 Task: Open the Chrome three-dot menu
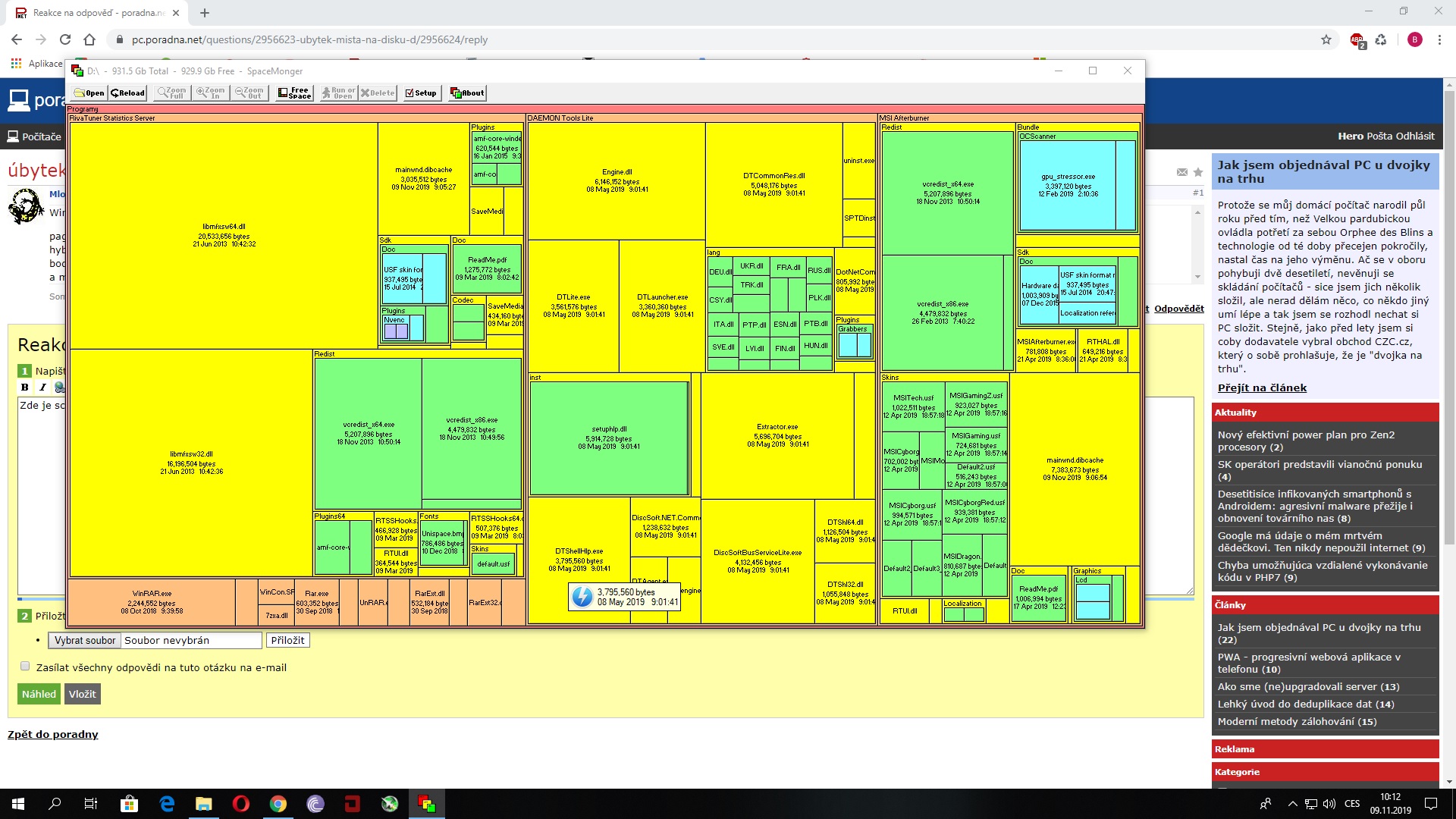(1439, 39)
